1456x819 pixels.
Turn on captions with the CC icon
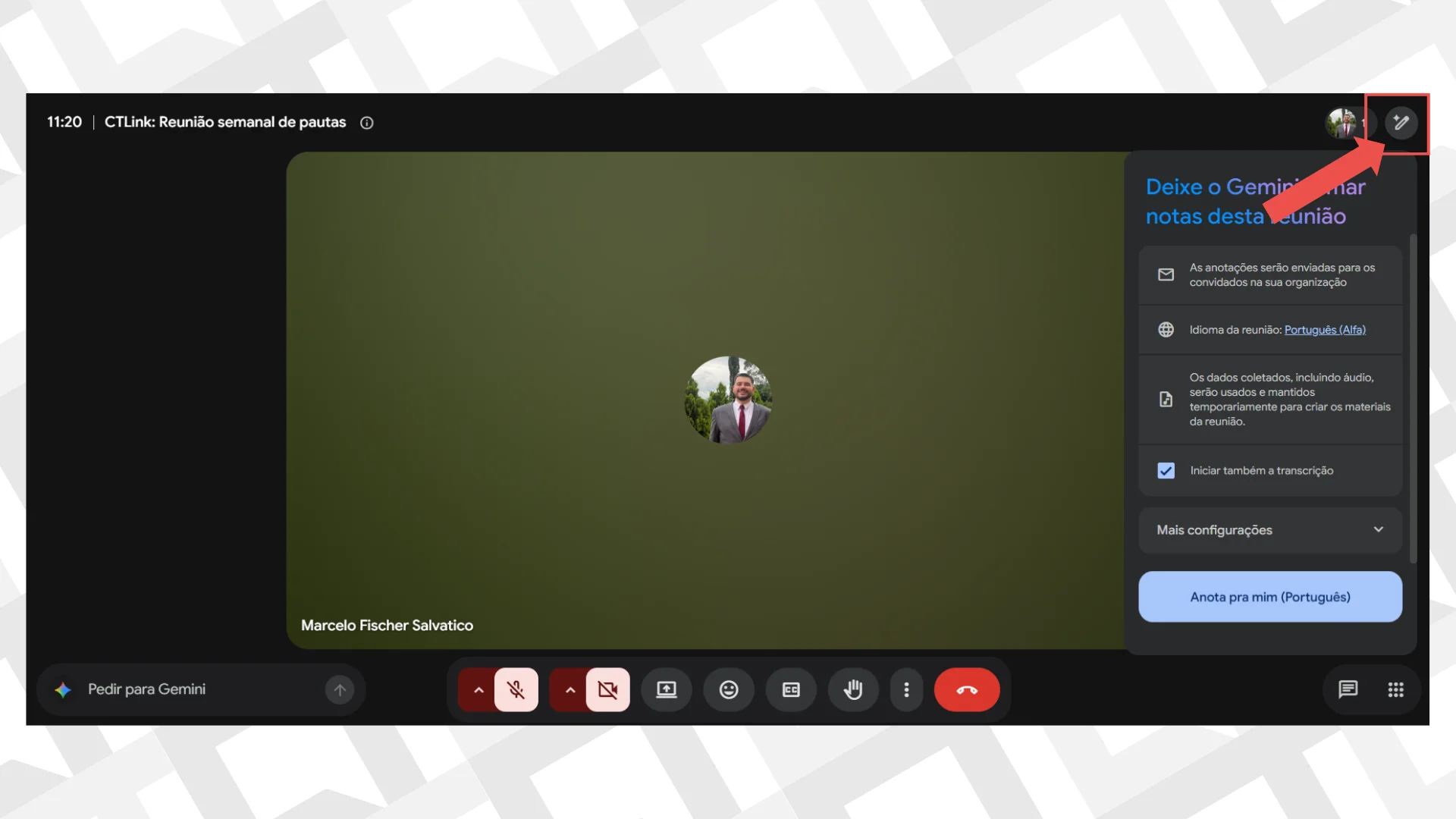pyautogui.click(x=791, y=689)
